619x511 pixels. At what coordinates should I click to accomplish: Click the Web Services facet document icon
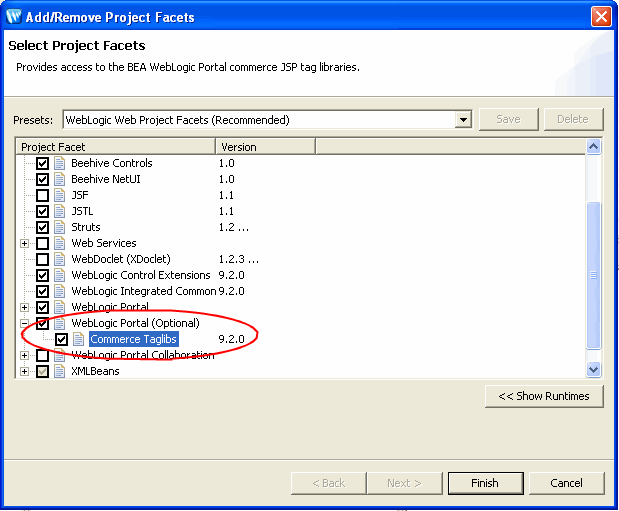[60, 243]
